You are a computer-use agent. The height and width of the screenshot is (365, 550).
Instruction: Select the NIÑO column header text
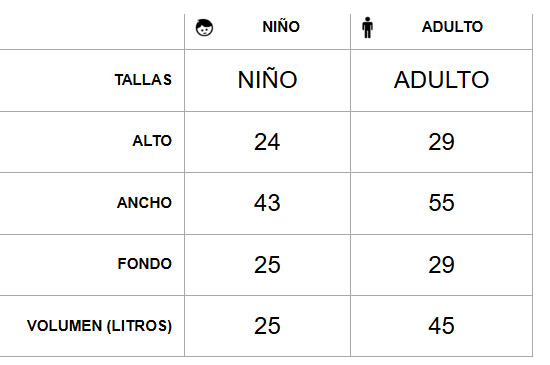click(281, 27)
